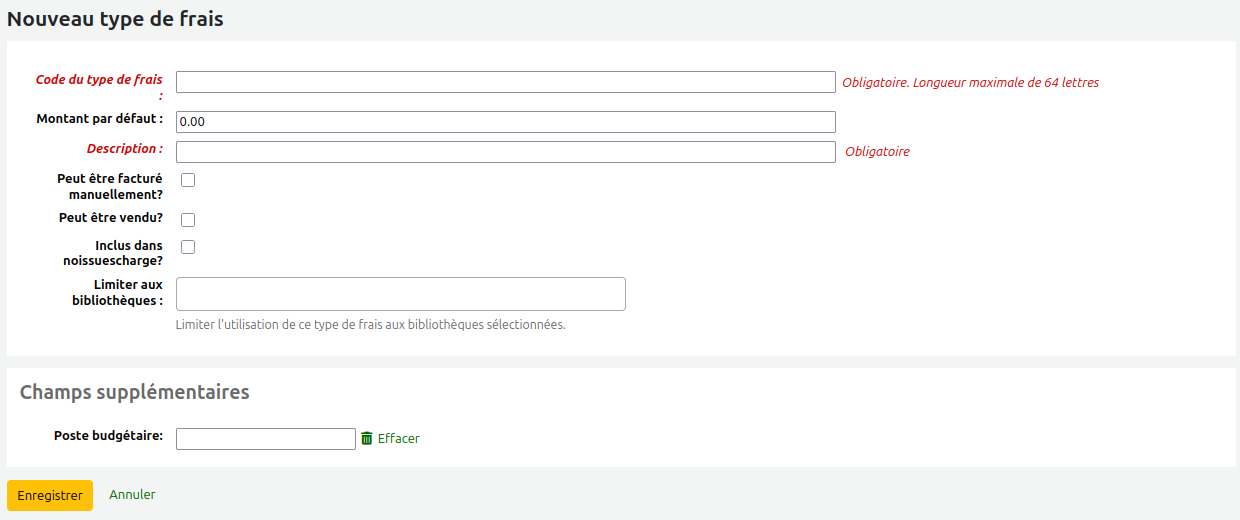The height and width of the screenshot is (520, 1240).
Task: Click the 'Code du type de frais' label
Action: click(x=99, y=80)
